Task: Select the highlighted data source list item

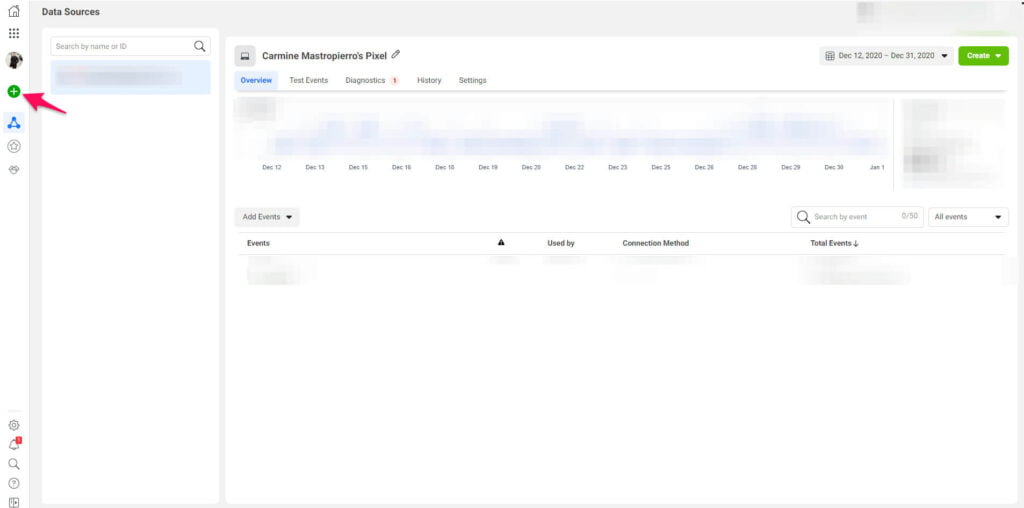Action: pyautogui.click(x=131, y=78)
